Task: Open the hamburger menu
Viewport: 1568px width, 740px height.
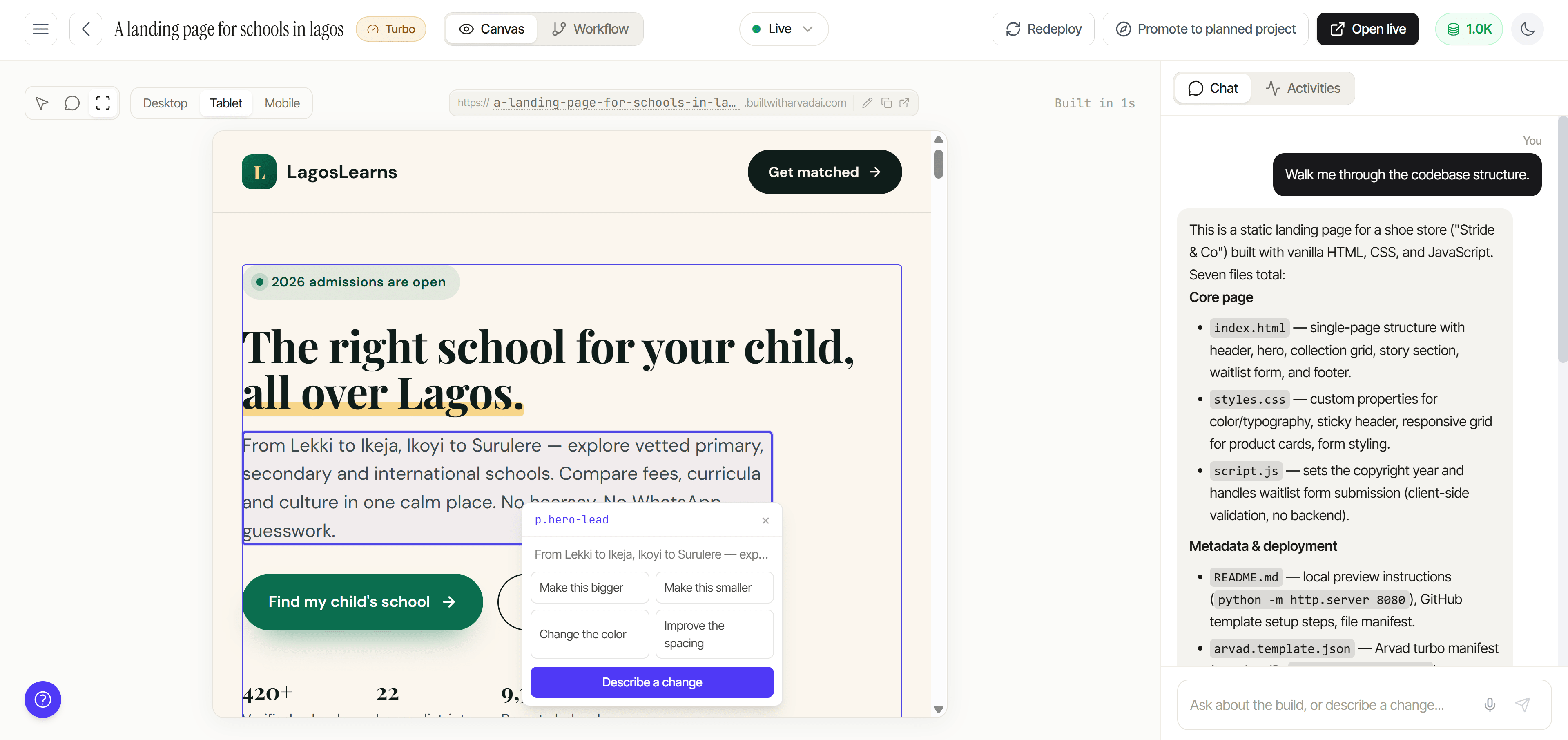Action: pyautogui.click(x=41, y=29)
